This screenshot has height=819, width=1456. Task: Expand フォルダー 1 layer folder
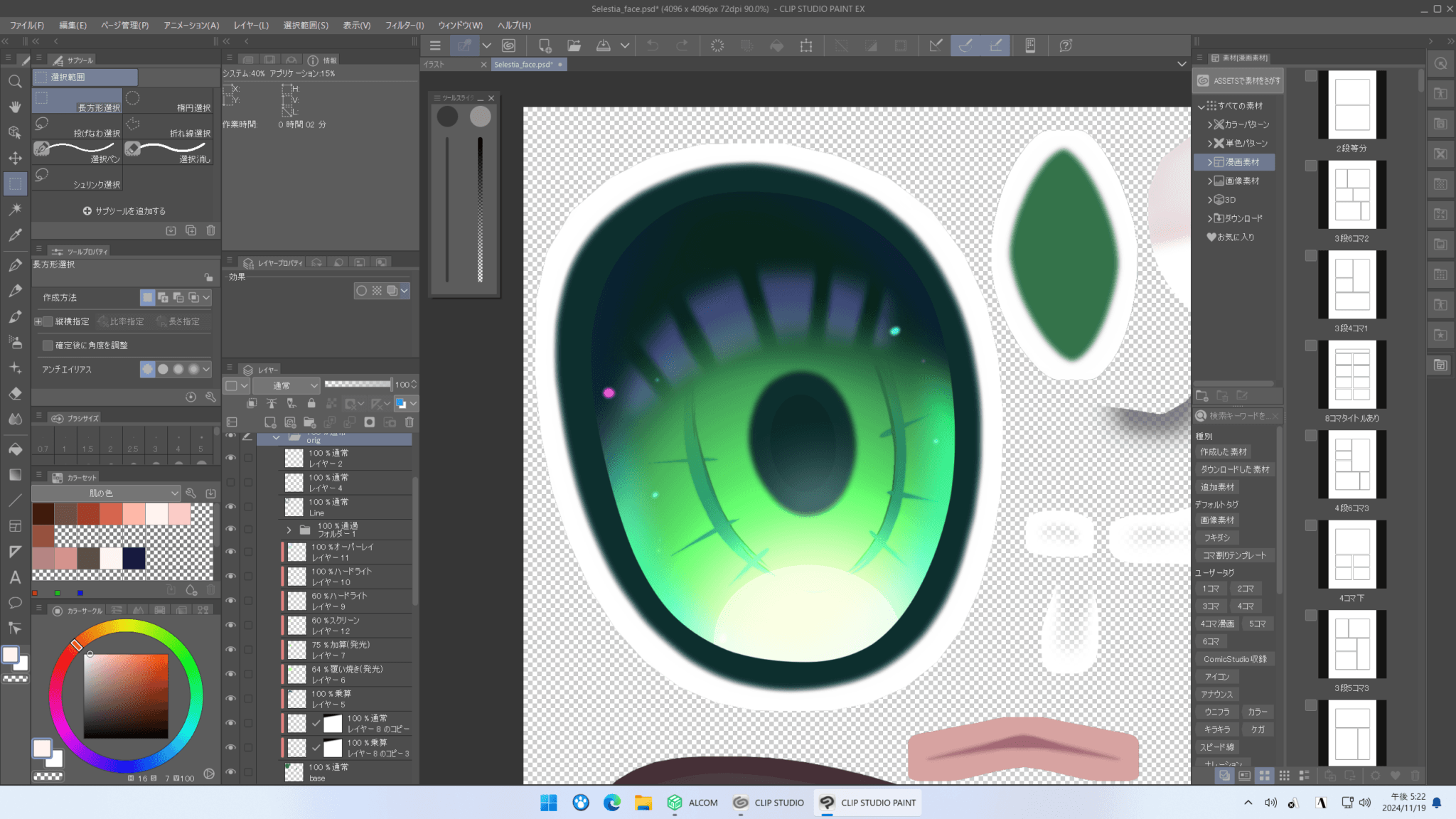[x=289, y=530]
